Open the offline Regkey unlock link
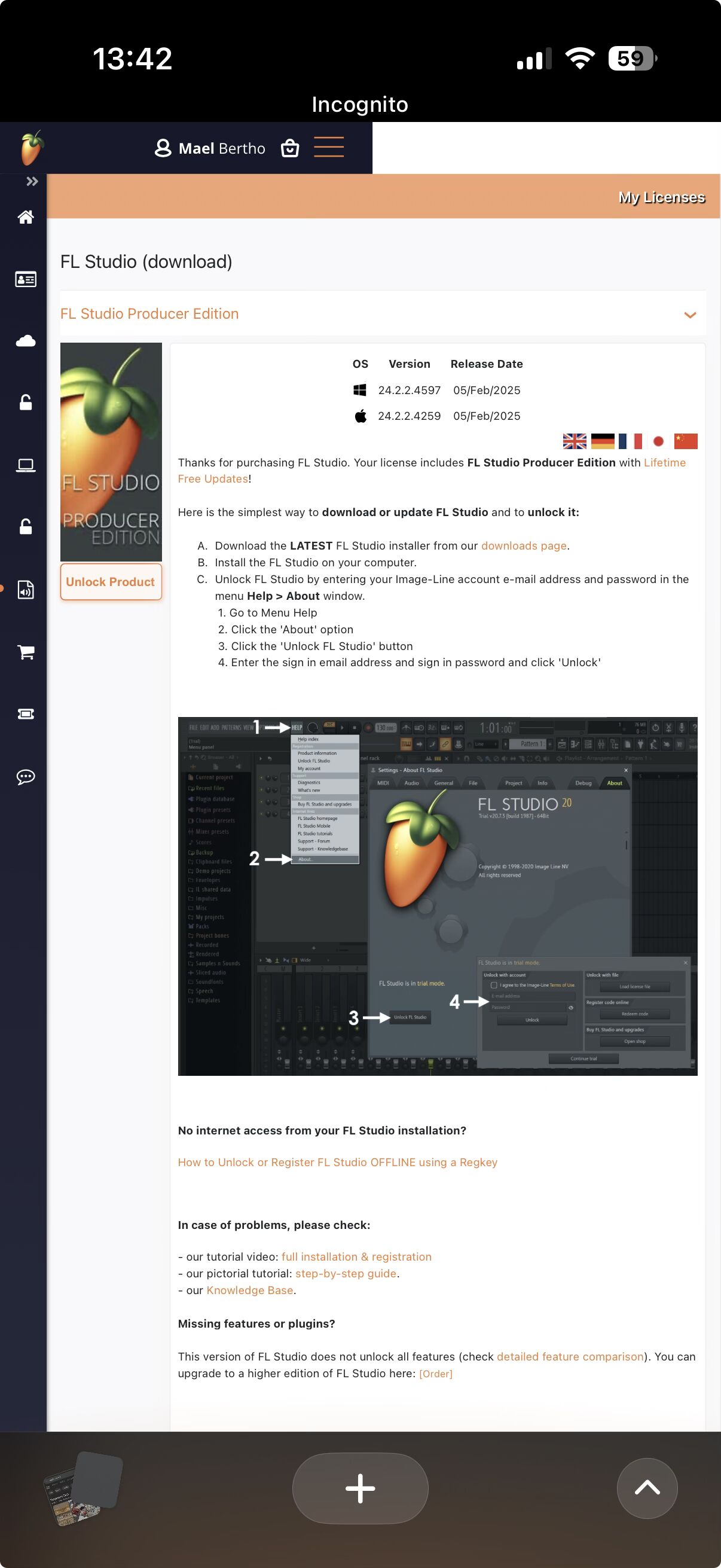 coord(338,1163)
